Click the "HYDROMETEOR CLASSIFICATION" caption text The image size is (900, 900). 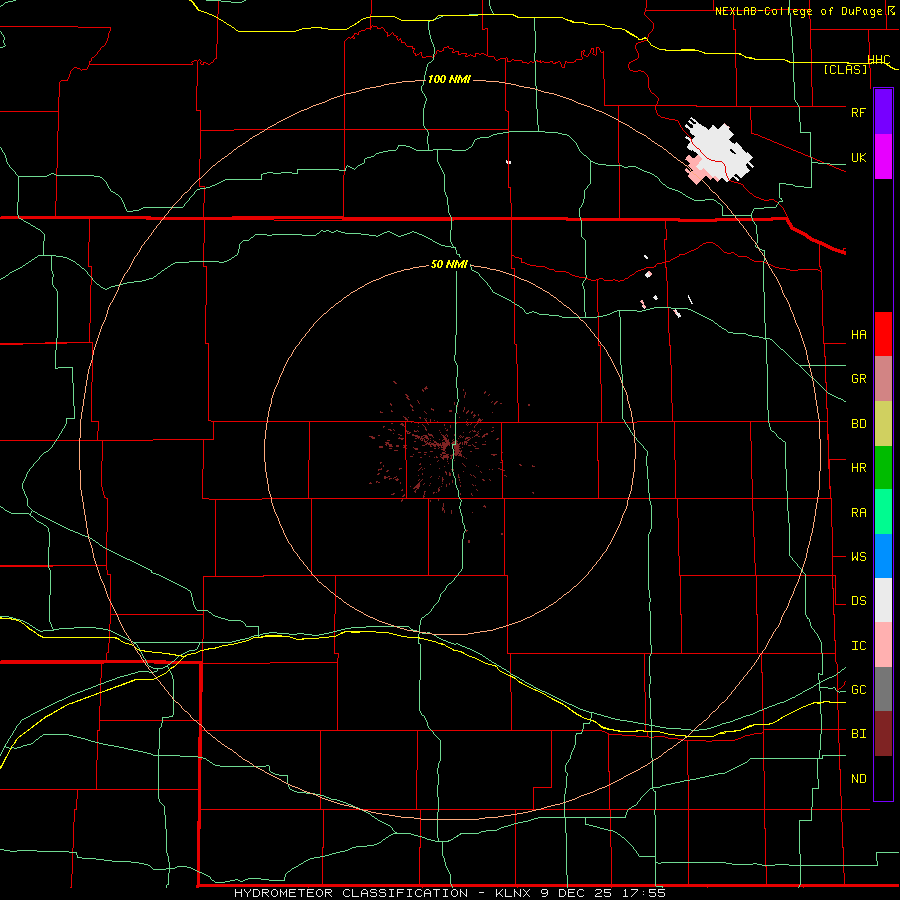coord(351,893)
